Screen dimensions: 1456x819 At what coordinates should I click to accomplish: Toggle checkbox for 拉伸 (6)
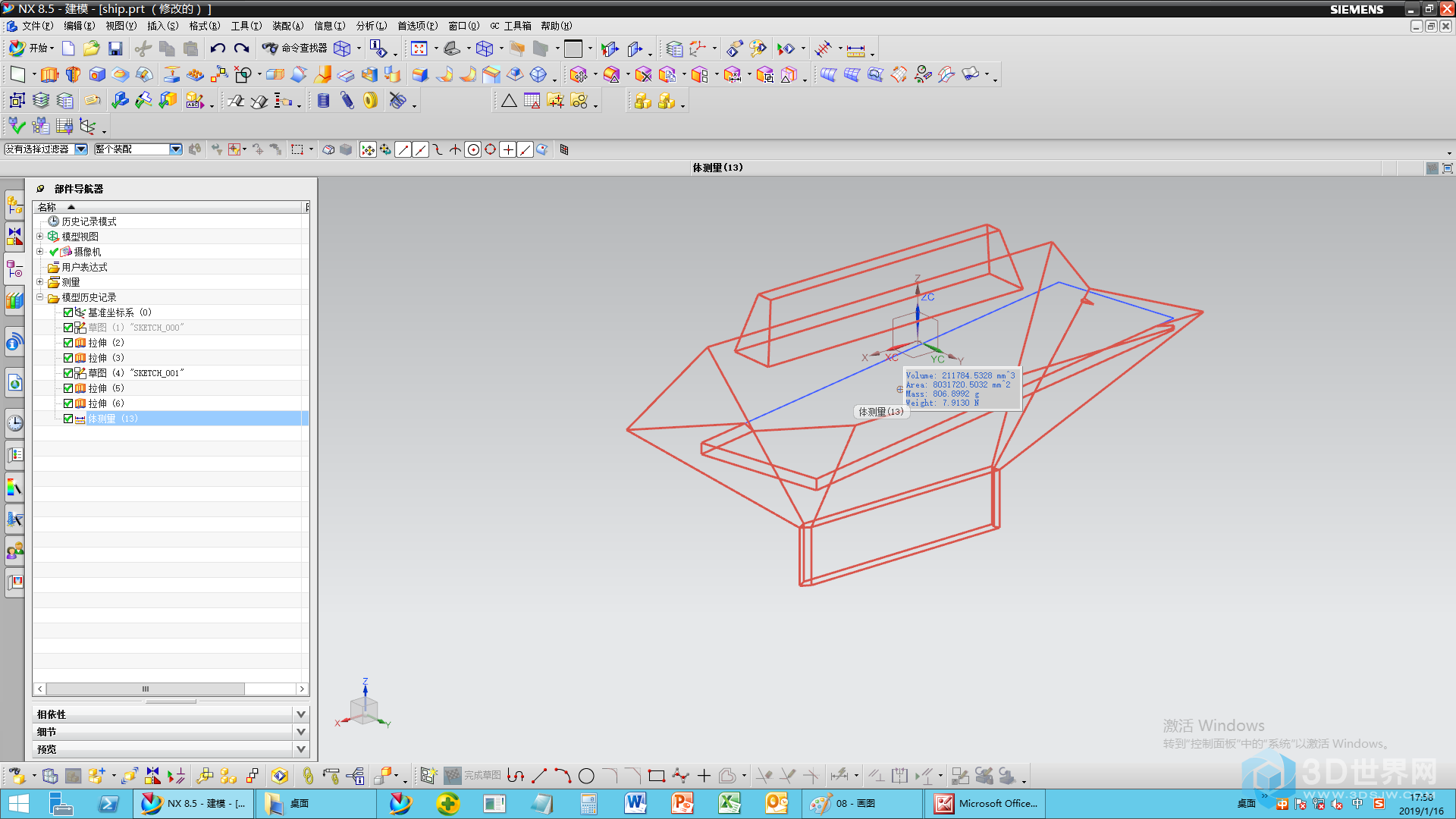[68, 403]
